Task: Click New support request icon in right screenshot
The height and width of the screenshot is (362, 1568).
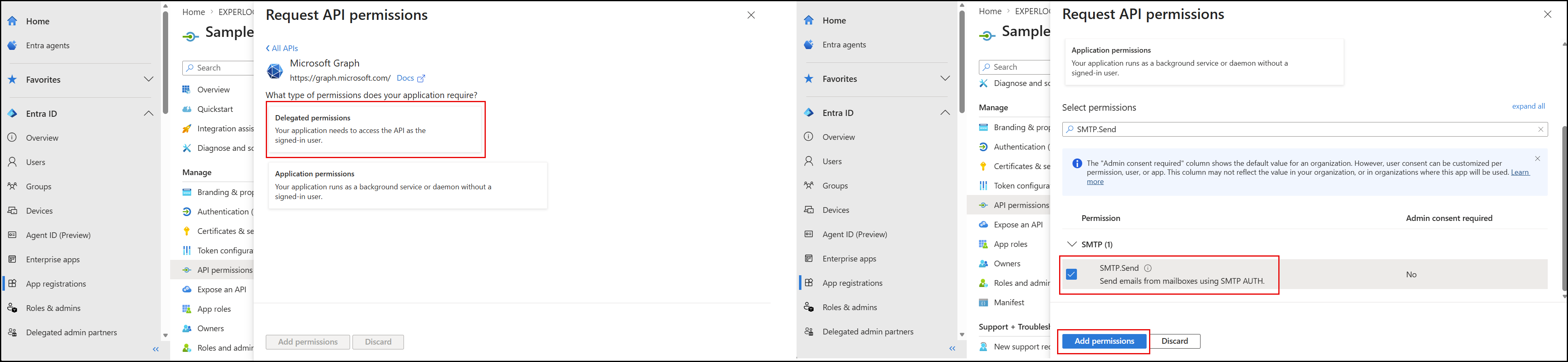Action: tap(983, 347)
